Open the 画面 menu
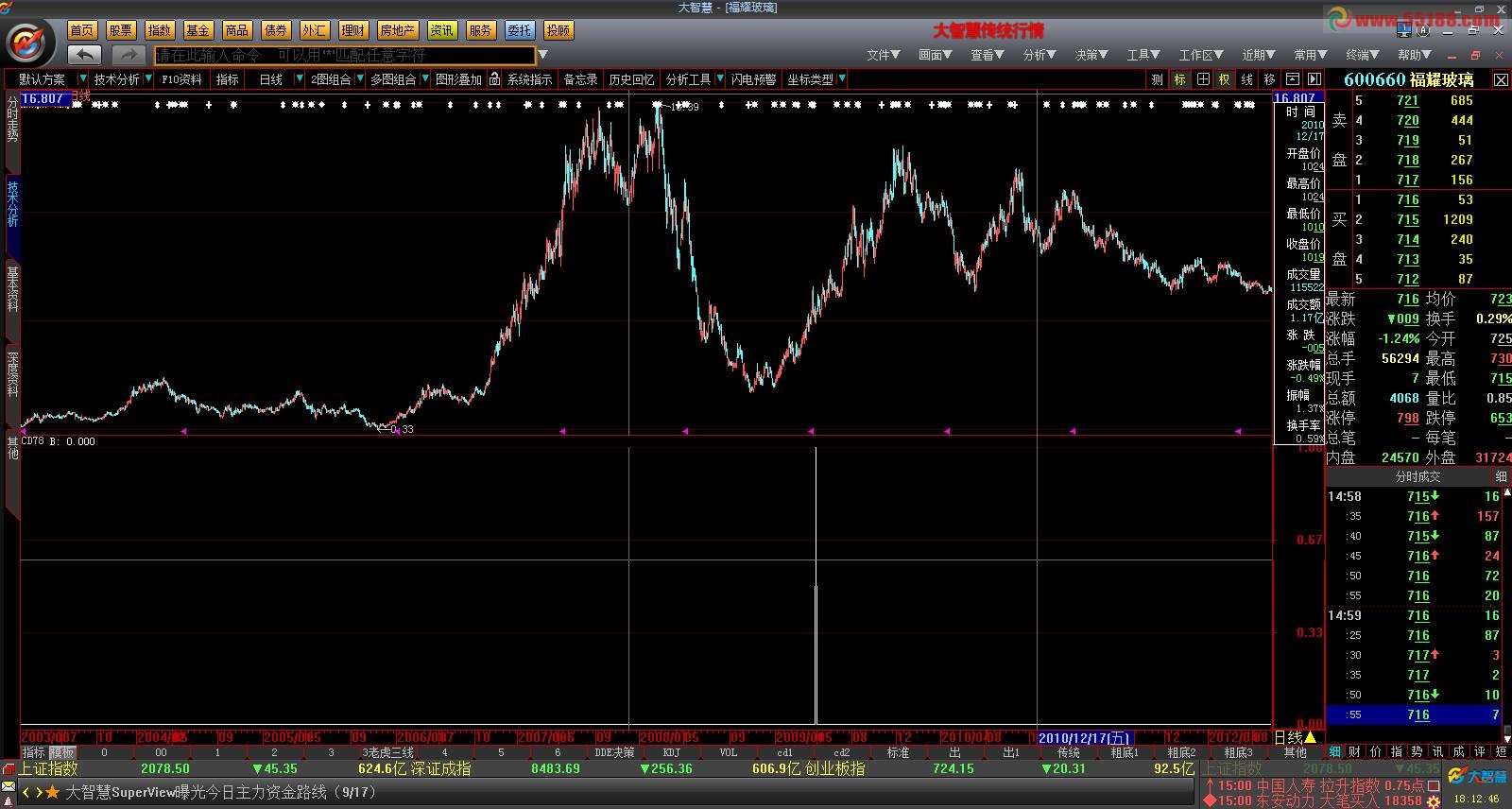The image size is (1512, 809). point(936,55)
